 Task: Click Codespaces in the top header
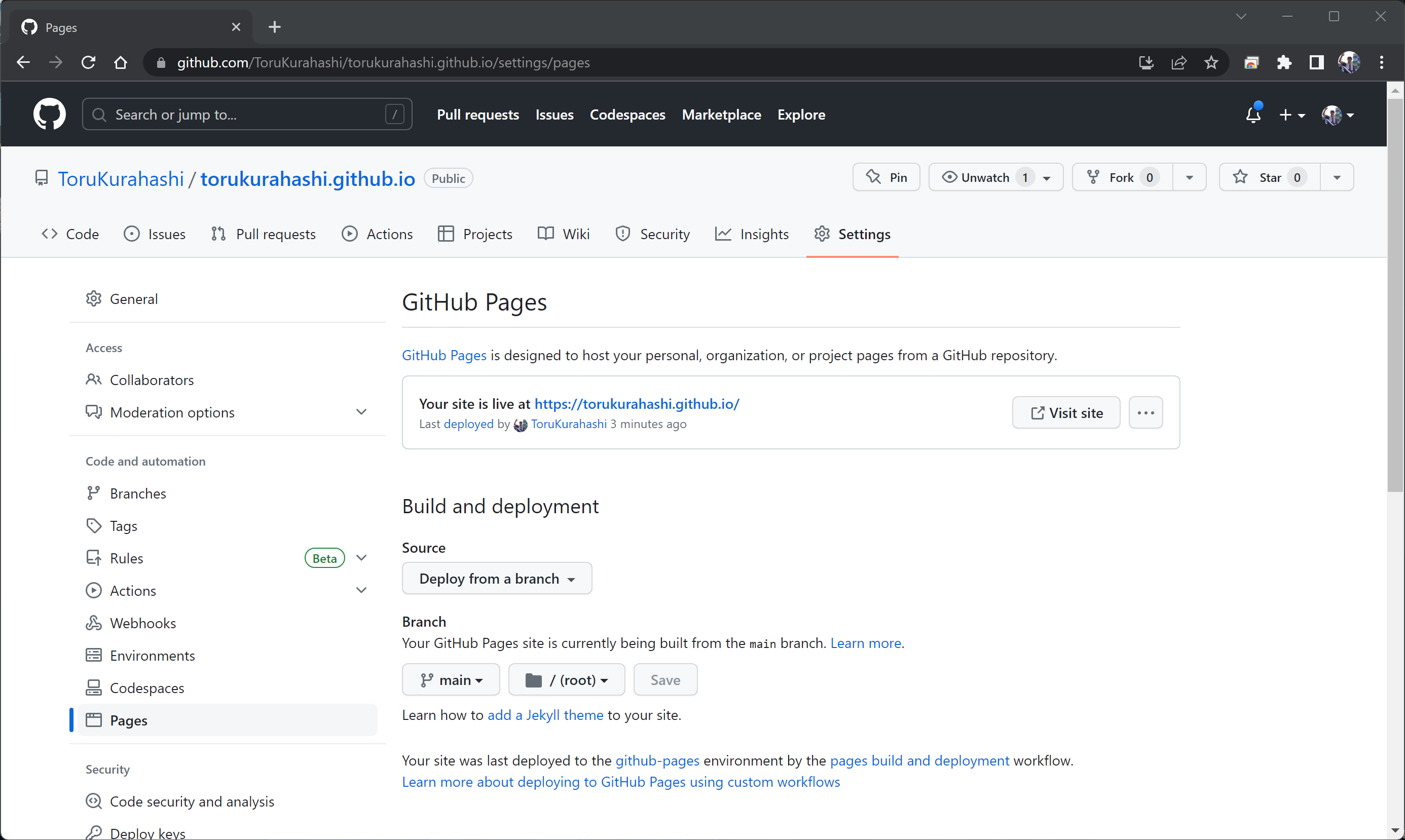click(627, 114)
